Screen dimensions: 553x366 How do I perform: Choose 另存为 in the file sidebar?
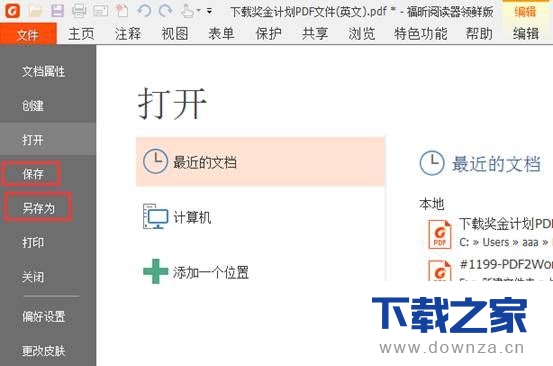(x=38, y=208)
